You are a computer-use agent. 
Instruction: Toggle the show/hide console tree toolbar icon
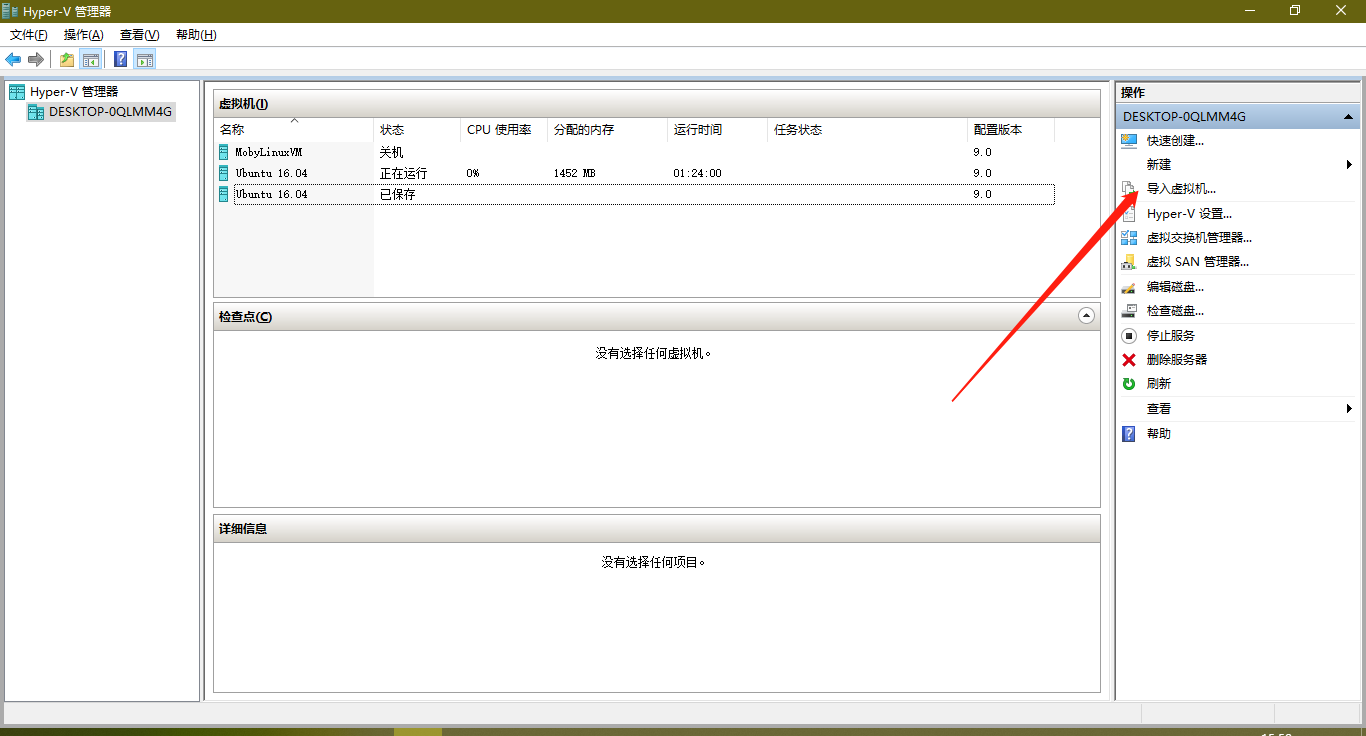[x=91, y=59]
